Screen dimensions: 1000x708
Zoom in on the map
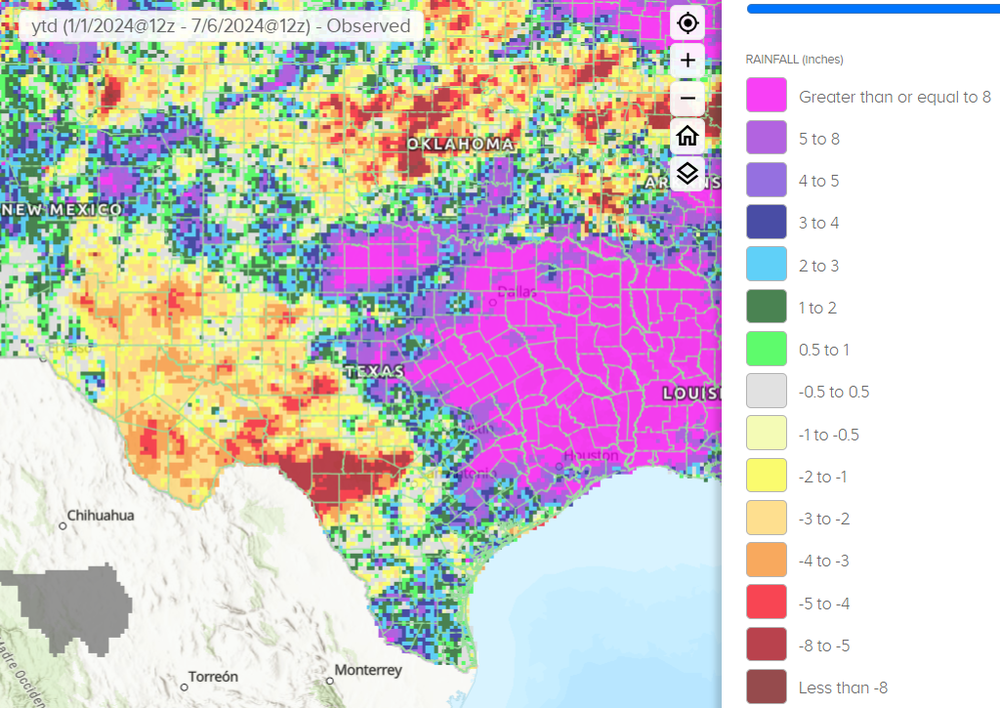688,60
